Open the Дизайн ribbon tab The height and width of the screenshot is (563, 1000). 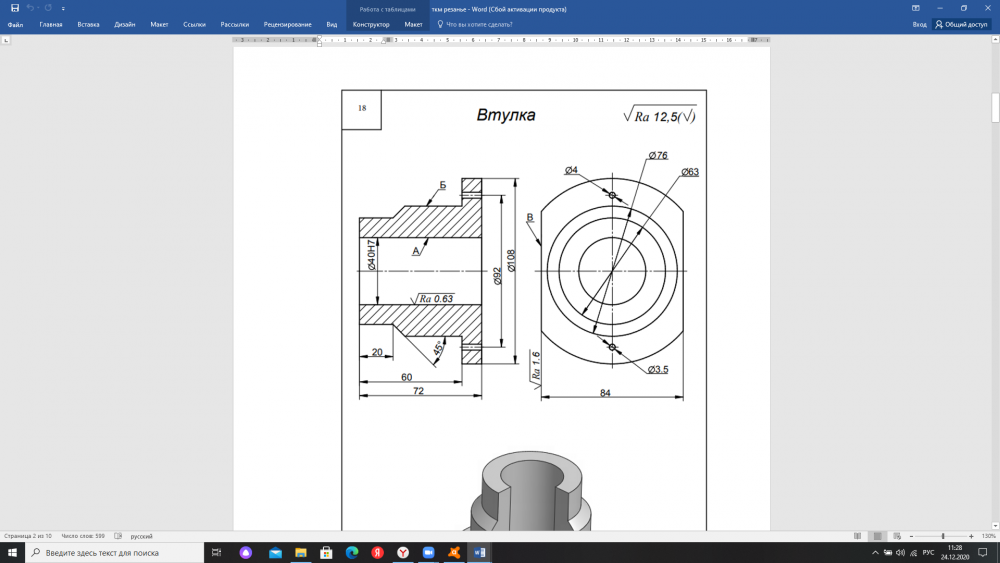tap(124, 24)
